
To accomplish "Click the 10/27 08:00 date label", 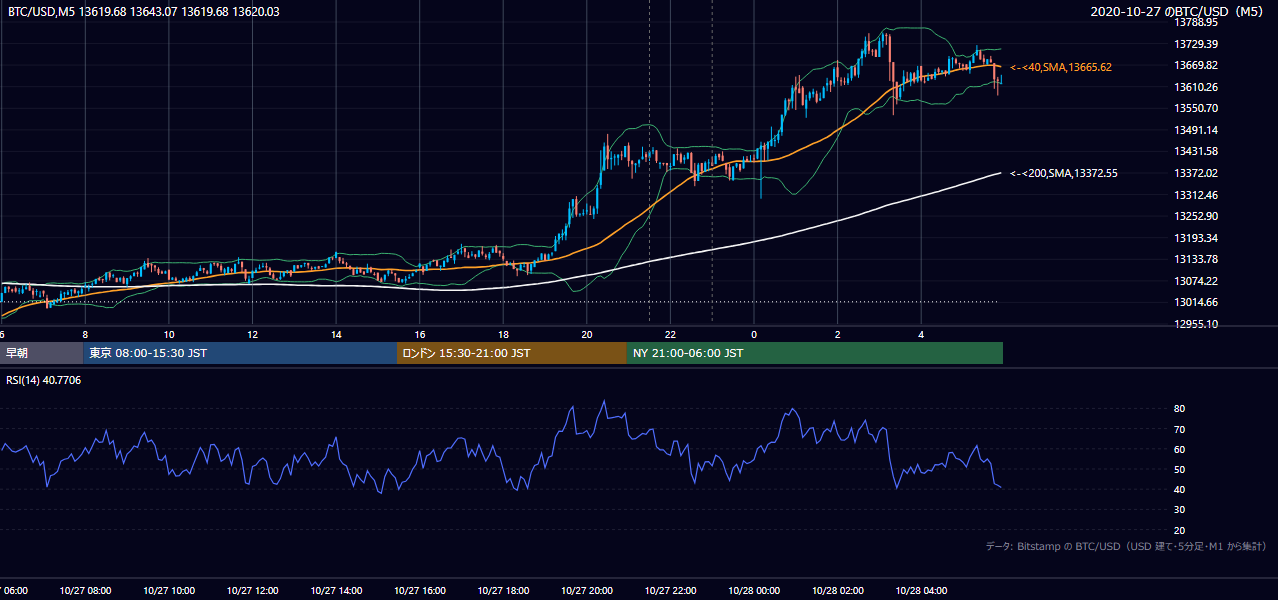I will click(85, 591).
